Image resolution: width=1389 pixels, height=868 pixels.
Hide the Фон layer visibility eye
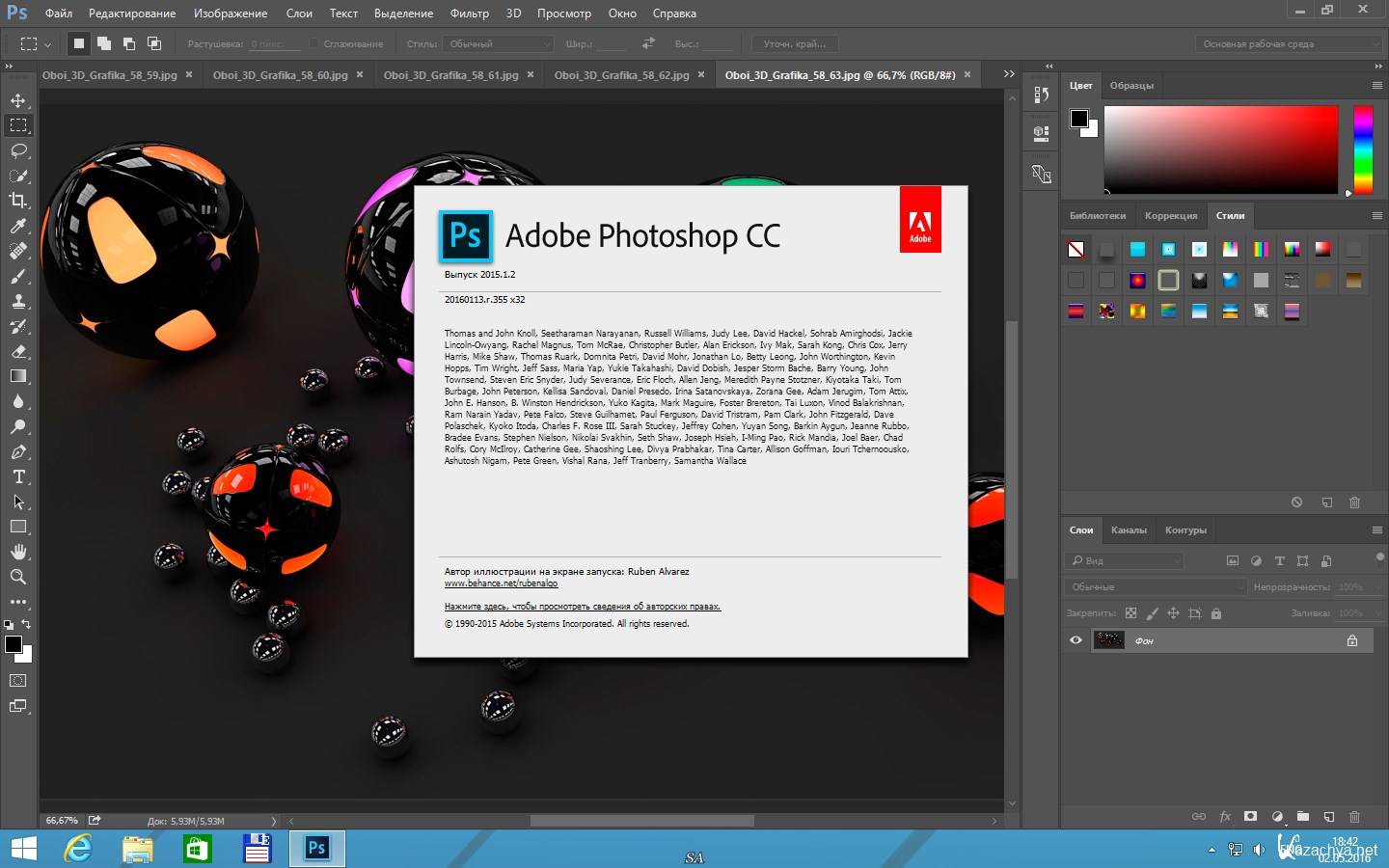(1076, 640)
